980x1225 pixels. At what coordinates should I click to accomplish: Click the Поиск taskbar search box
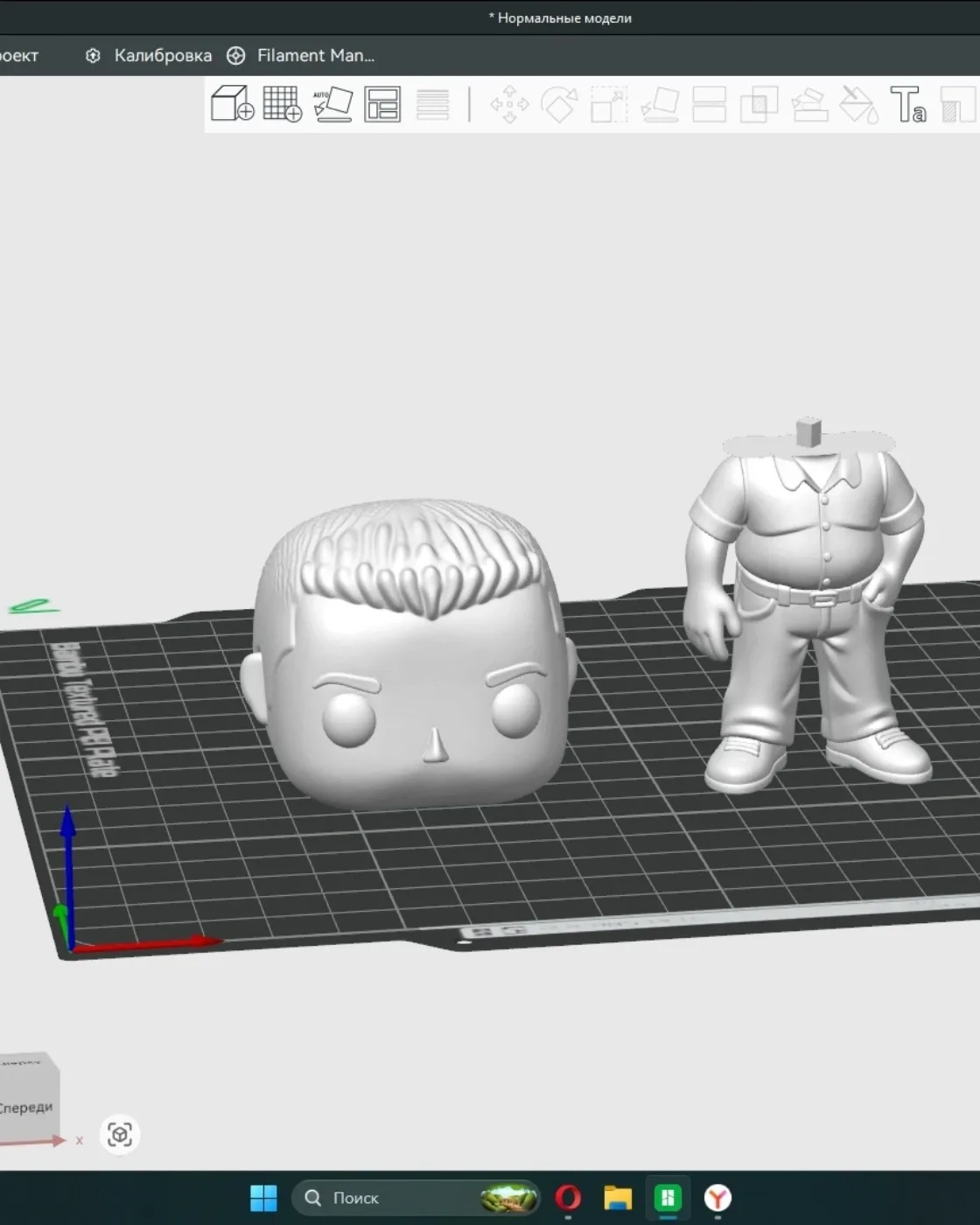click(416, 1198)
